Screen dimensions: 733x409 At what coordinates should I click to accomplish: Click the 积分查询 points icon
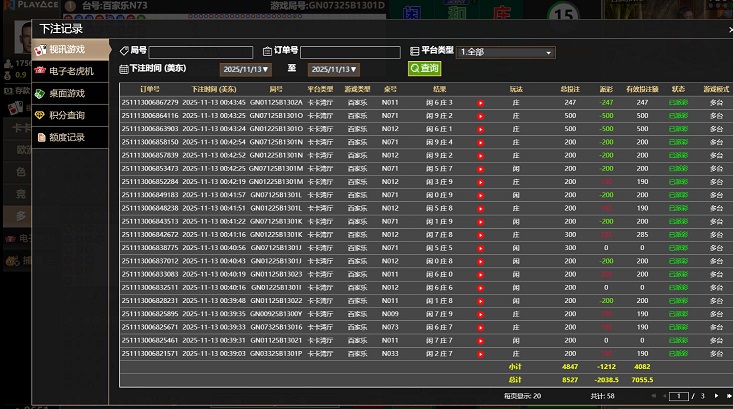point(40,116)
